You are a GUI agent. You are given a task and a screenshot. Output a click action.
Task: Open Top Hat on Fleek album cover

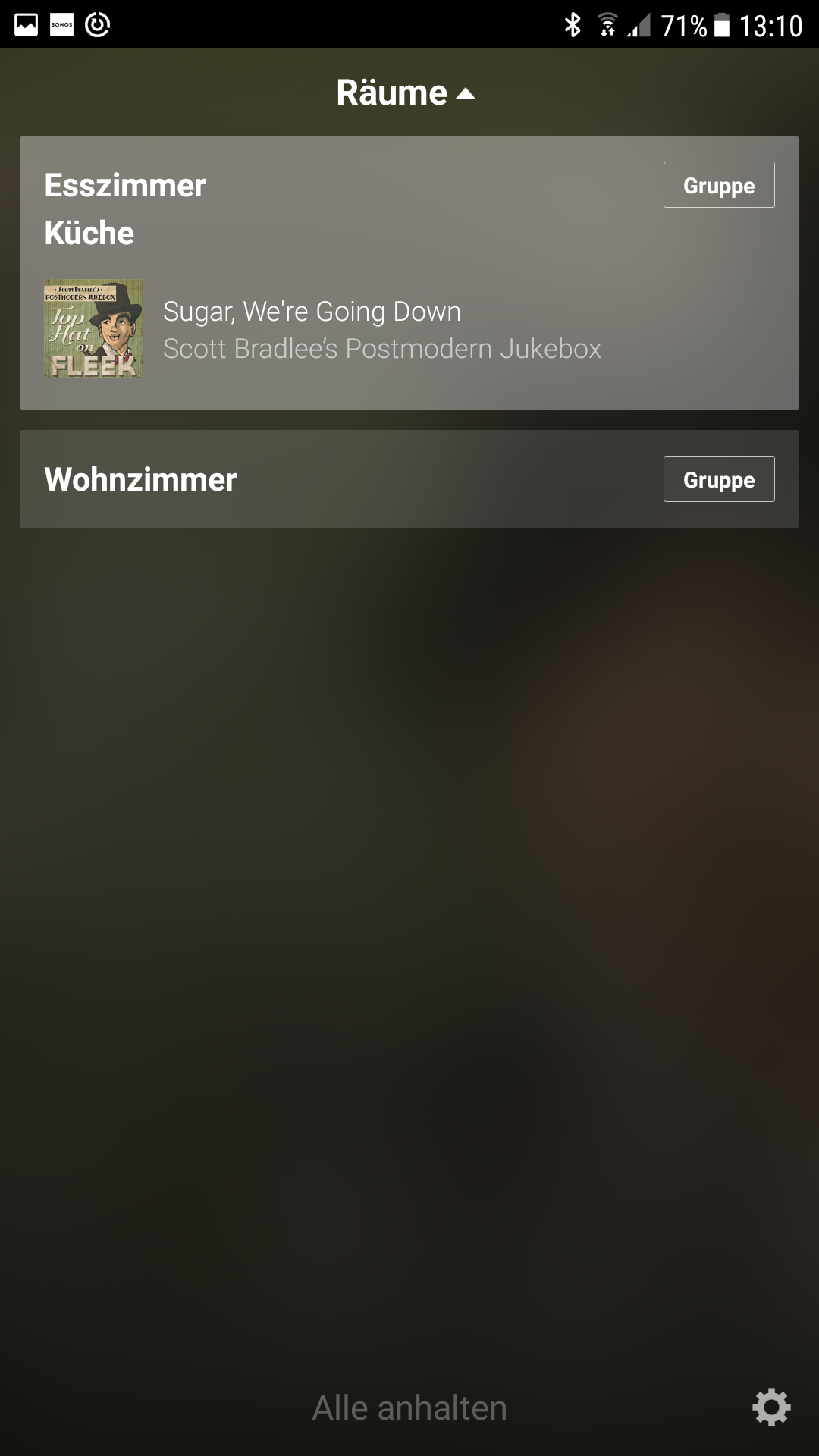coord(93,329)
